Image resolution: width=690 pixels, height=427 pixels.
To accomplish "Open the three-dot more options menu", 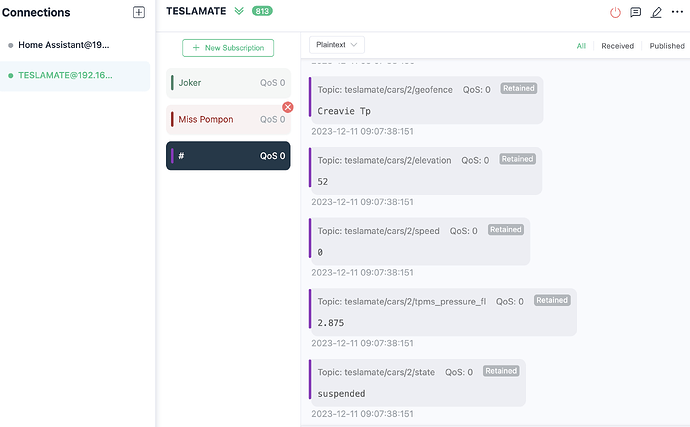I will point(677,13).
